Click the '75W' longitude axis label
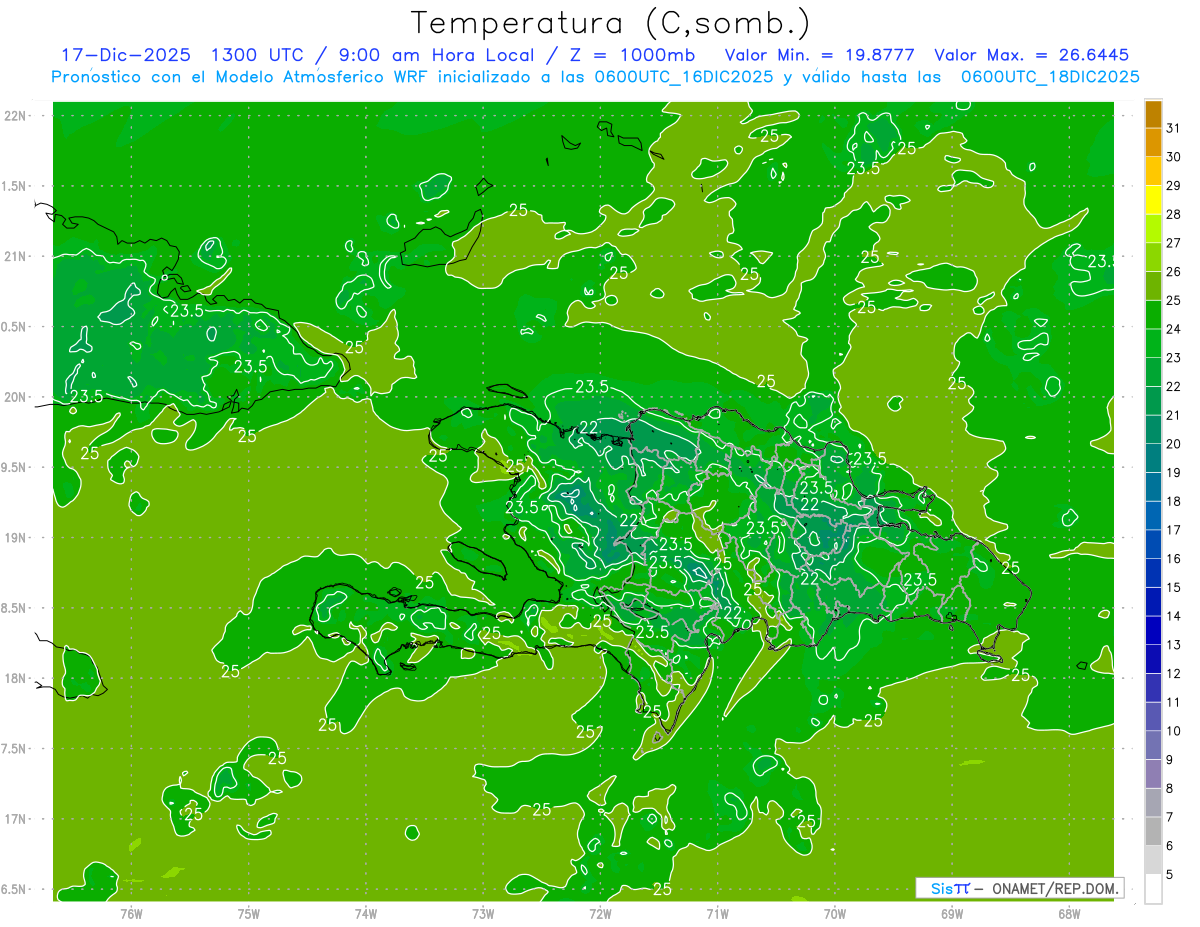 tap(249, 913)
